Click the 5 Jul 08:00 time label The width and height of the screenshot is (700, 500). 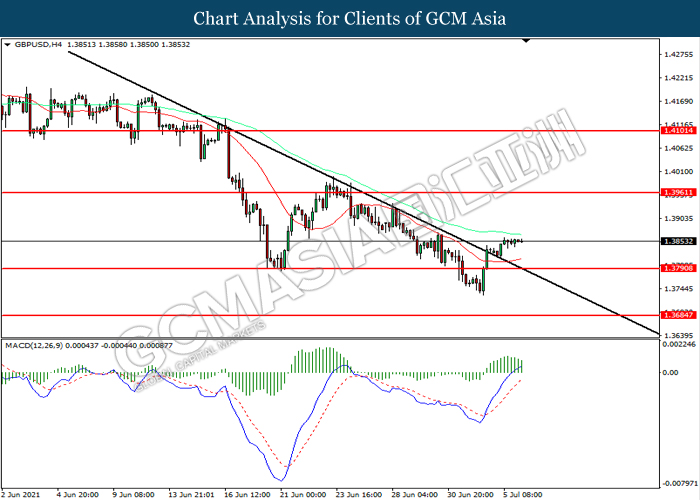point(523,495)
